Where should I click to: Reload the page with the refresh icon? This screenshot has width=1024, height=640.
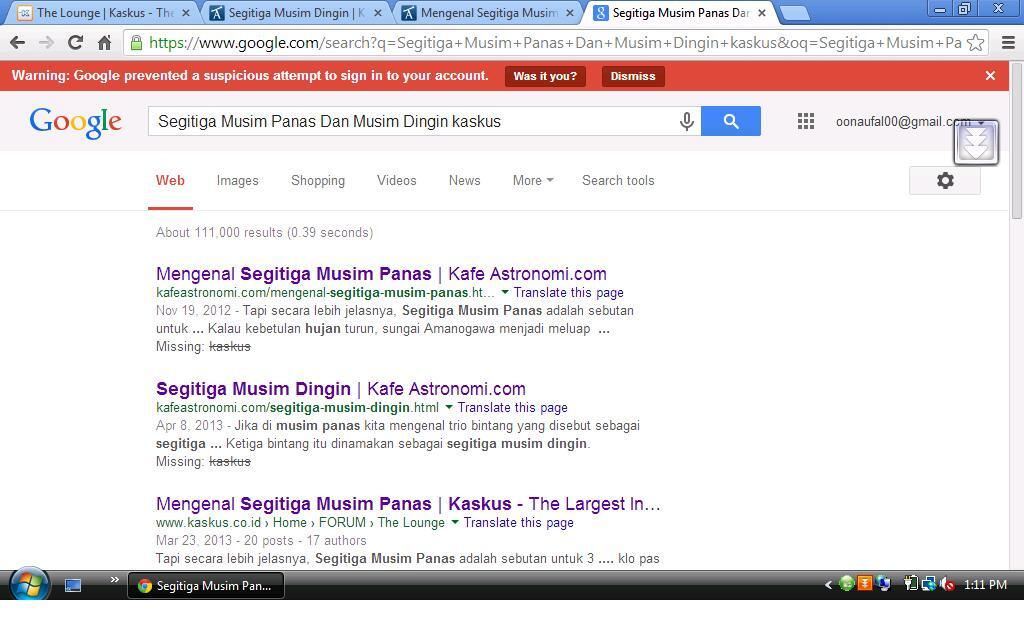75,44
